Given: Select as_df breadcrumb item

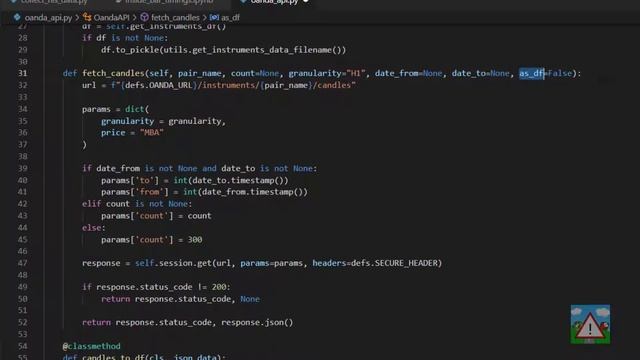Looking at the screenshot, I should coord(230,18).
